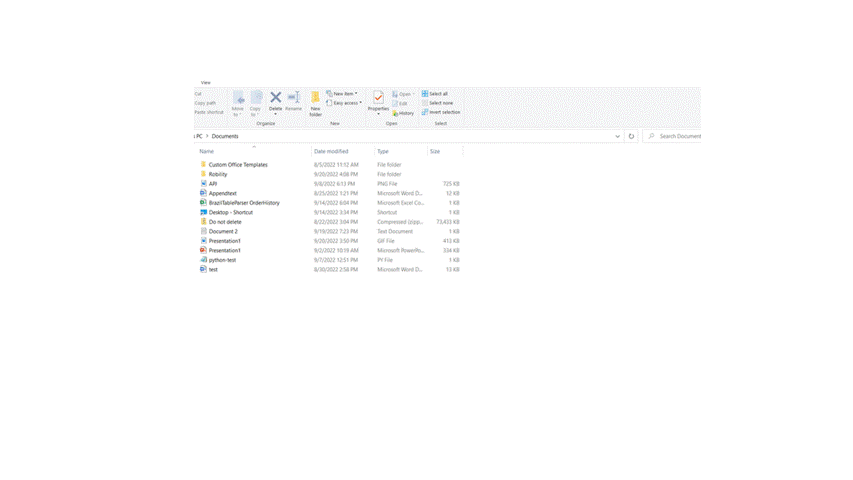Open Properties from the ribbon
The width and height of the screenshot is (853, 480).
[378, 98]
